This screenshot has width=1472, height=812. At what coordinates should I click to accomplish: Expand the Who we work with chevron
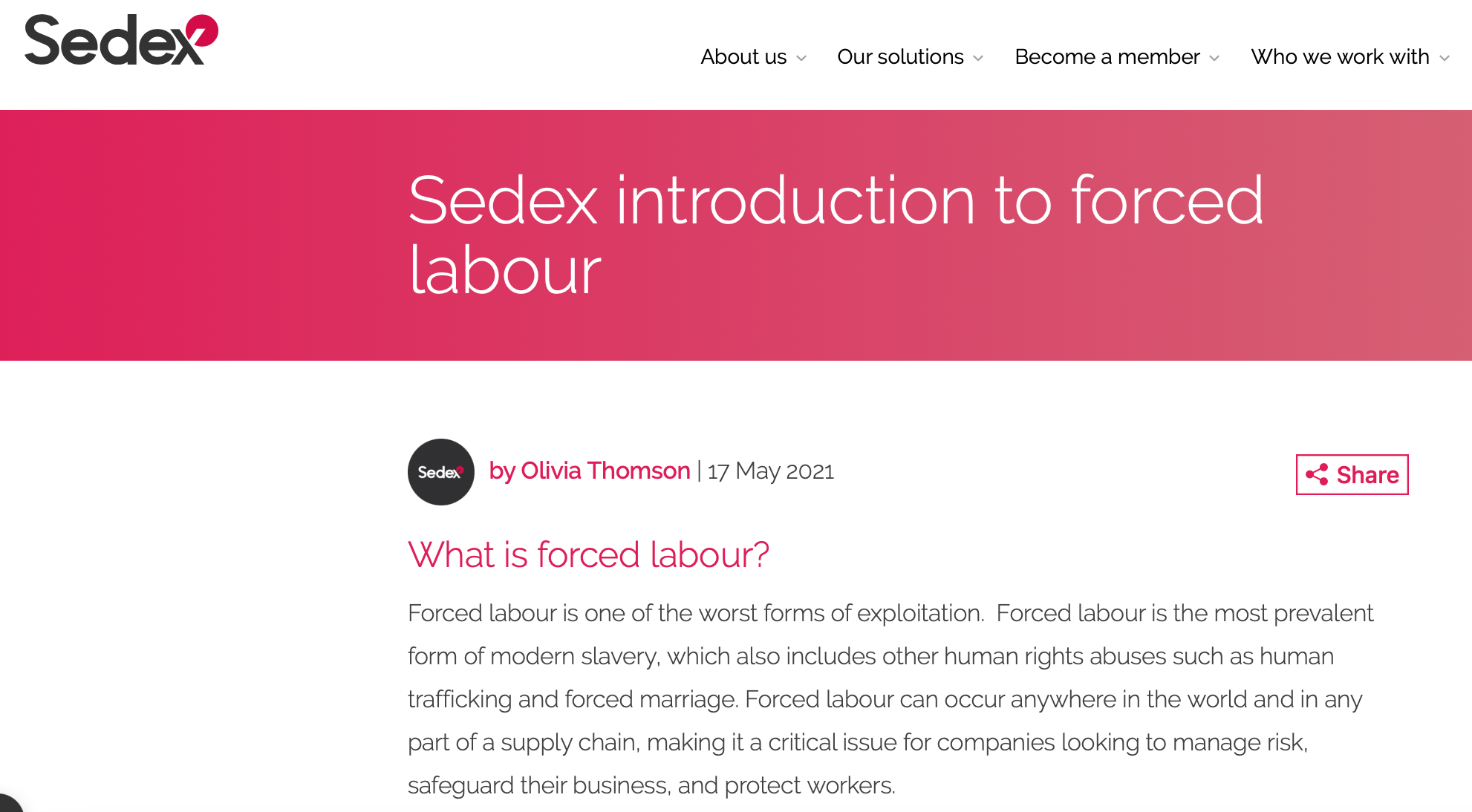click(x=1445, y=58)
